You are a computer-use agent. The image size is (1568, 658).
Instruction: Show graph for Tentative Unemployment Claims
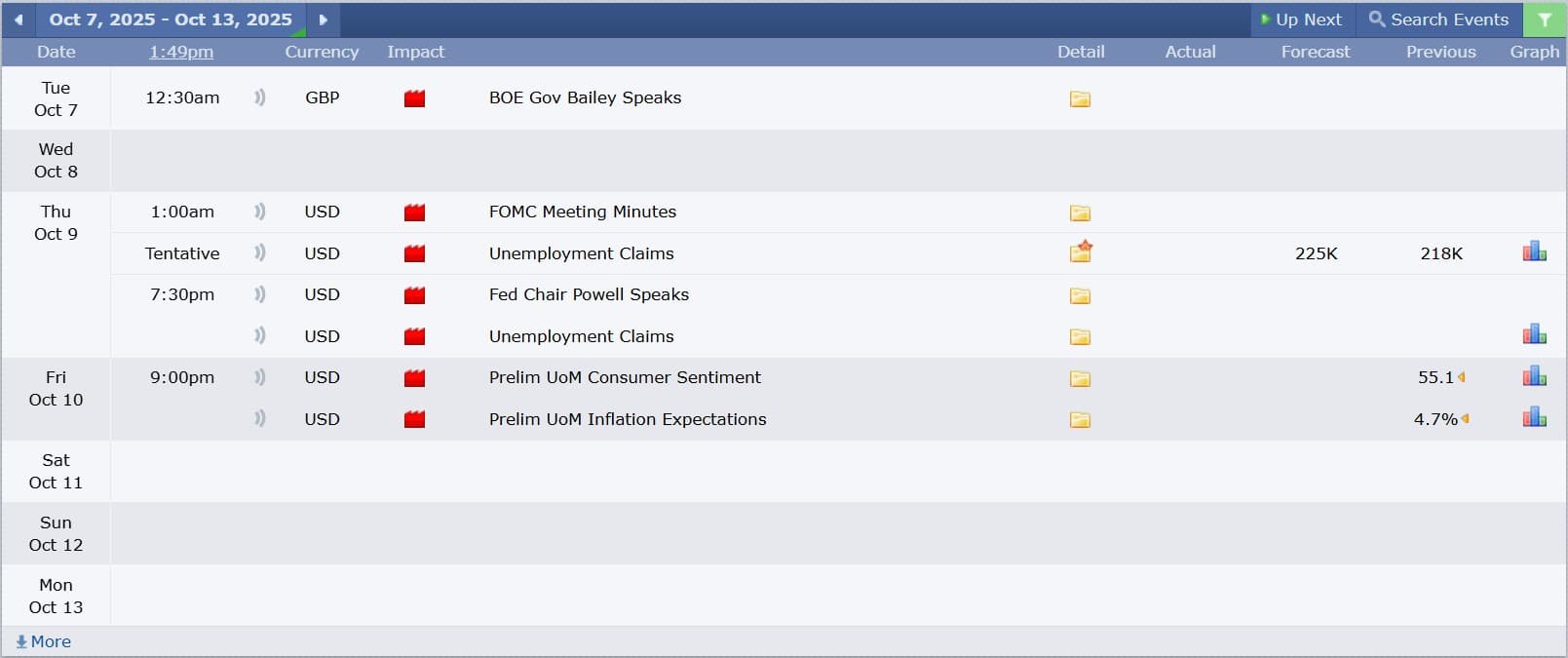[x=1534, y=252]
